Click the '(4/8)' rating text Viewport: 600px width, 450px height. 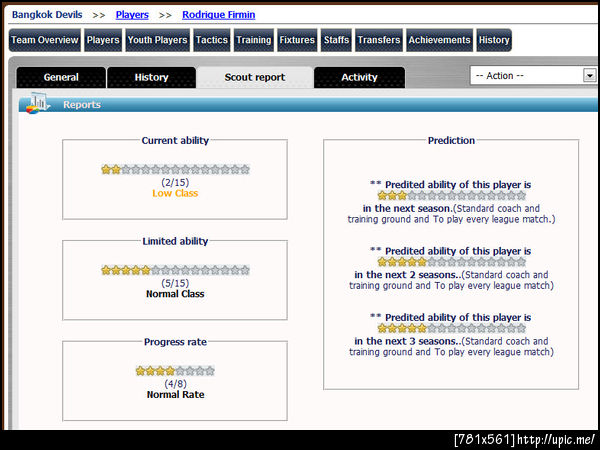(175, 384)
